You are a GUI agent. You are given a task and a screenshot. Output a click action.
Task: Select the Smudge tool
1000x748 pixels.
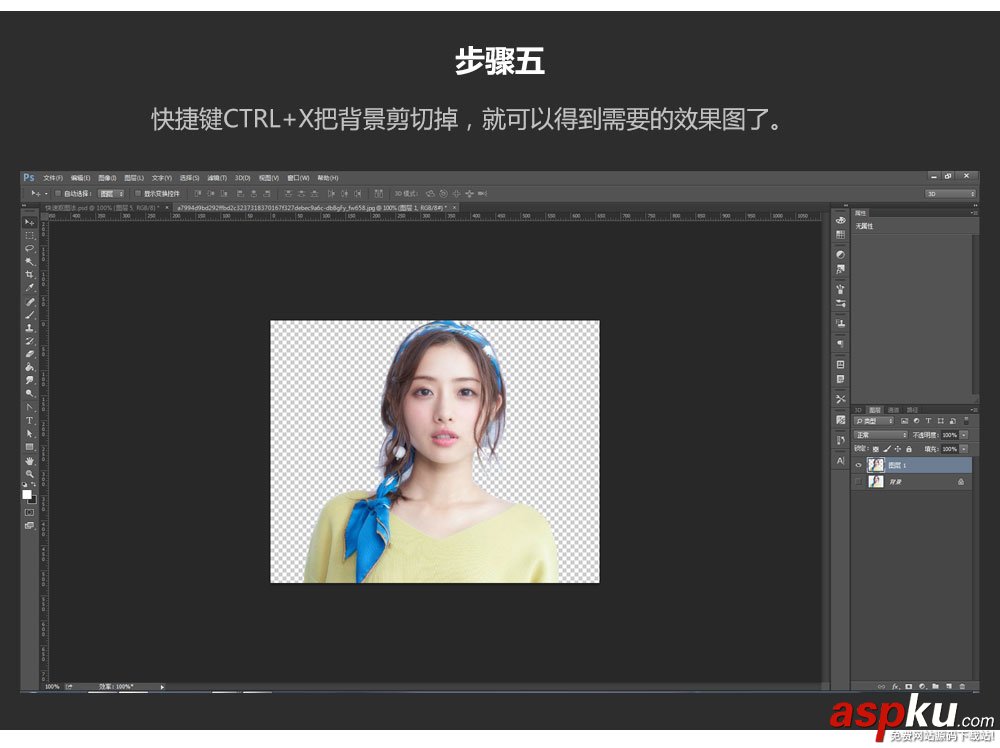click(29, 380)
